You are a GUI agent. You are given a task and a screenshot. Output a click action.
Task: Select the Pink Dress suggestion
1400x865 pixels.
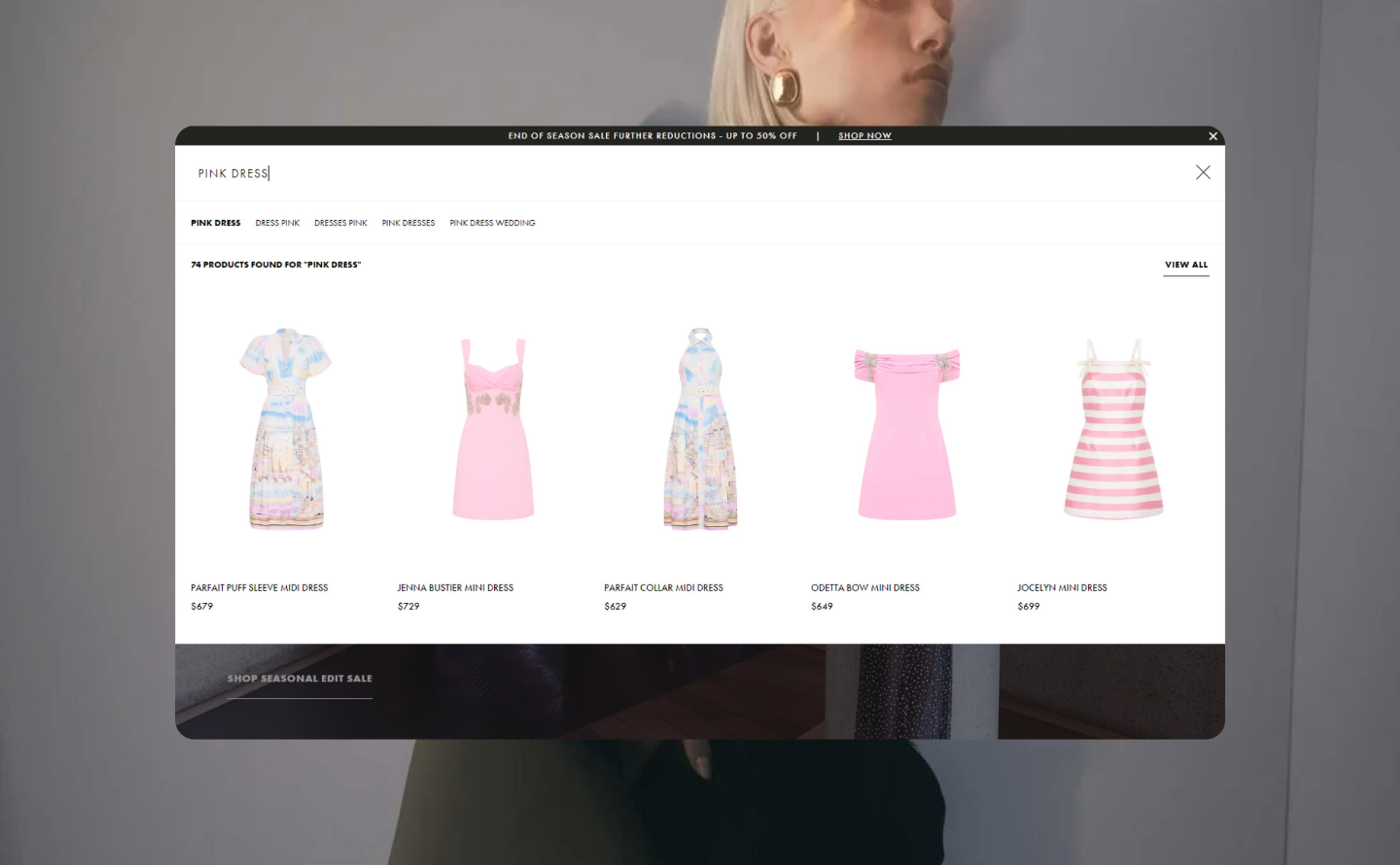click(216, 223)
